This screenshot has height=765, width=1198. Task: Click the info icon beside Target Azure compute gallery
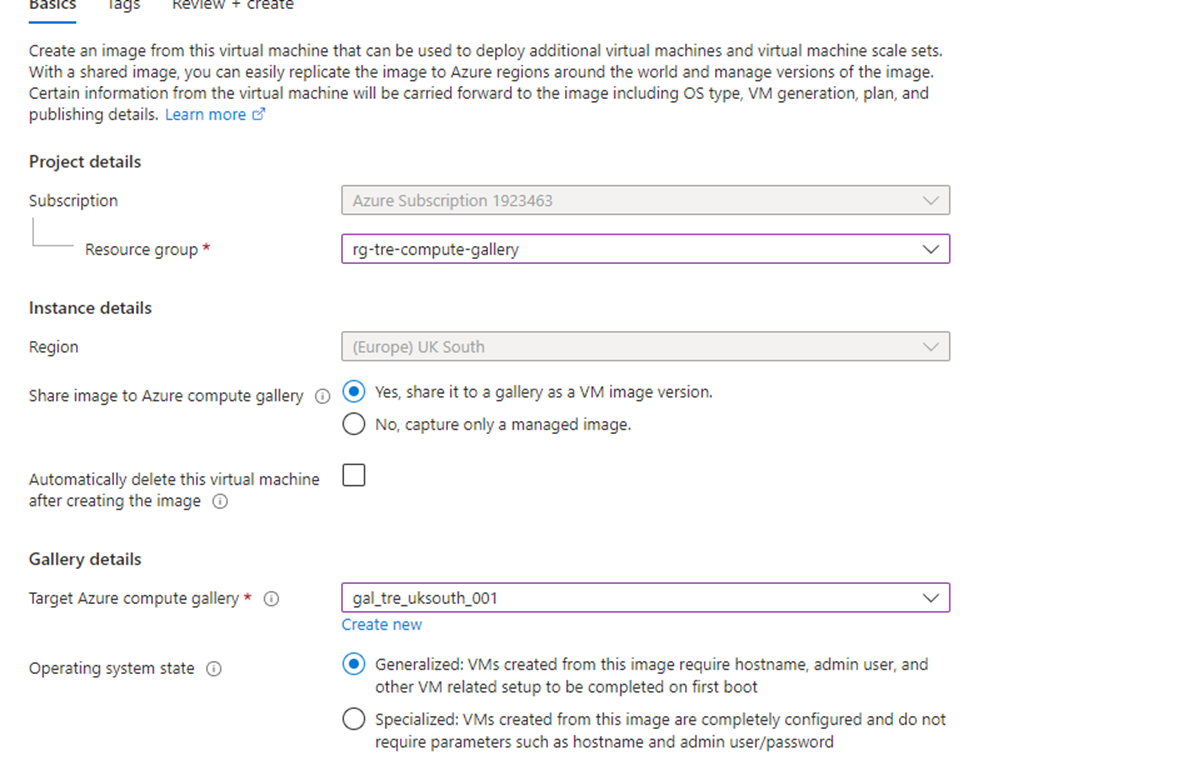coord(270,598)
